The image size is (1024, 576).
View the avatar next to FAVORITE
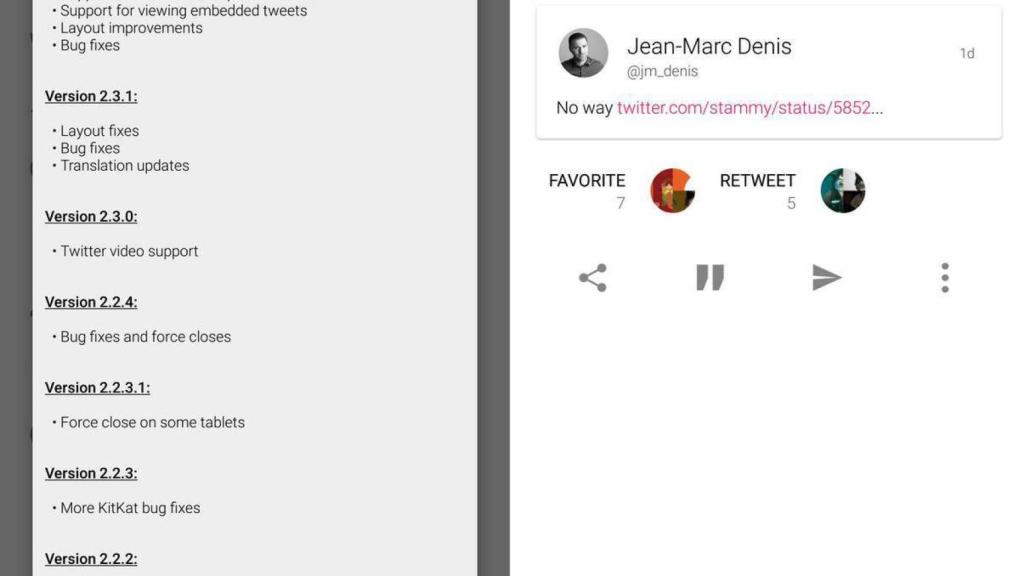[x=672, y=190]
